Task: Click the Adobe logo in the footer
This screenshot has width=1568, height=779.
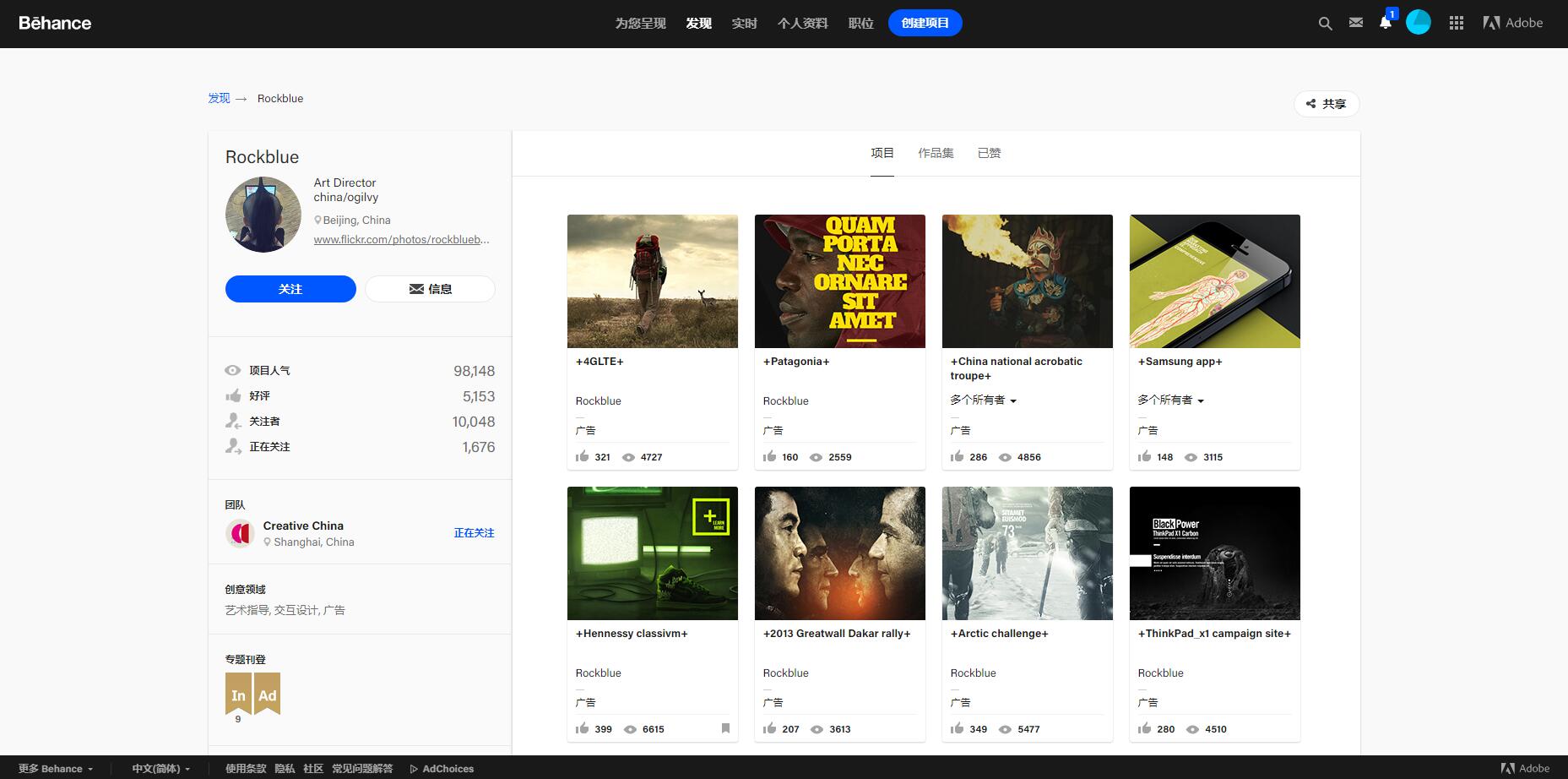Action: [x=1525, y=768]
